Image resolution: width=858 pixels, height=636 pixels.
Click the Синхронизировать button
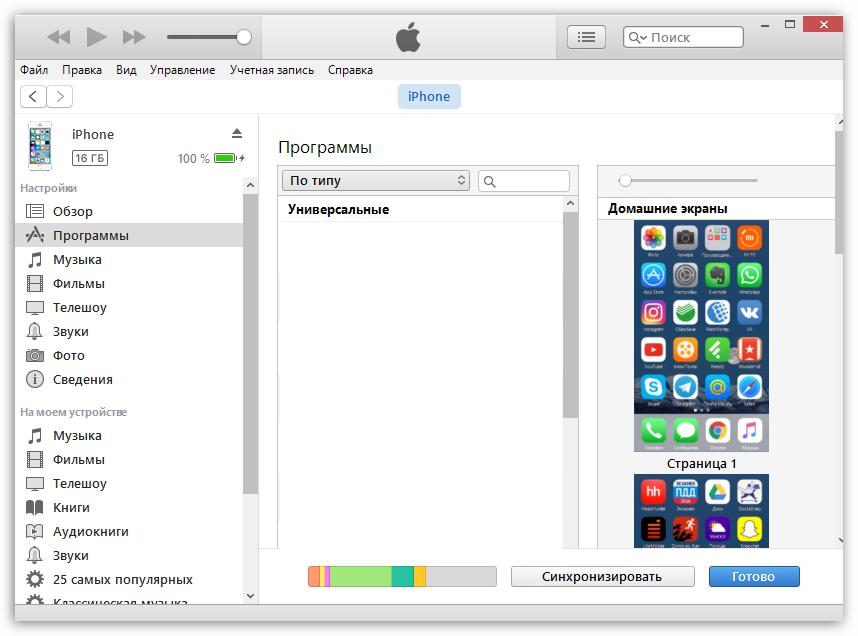click(x=602, y=577)
